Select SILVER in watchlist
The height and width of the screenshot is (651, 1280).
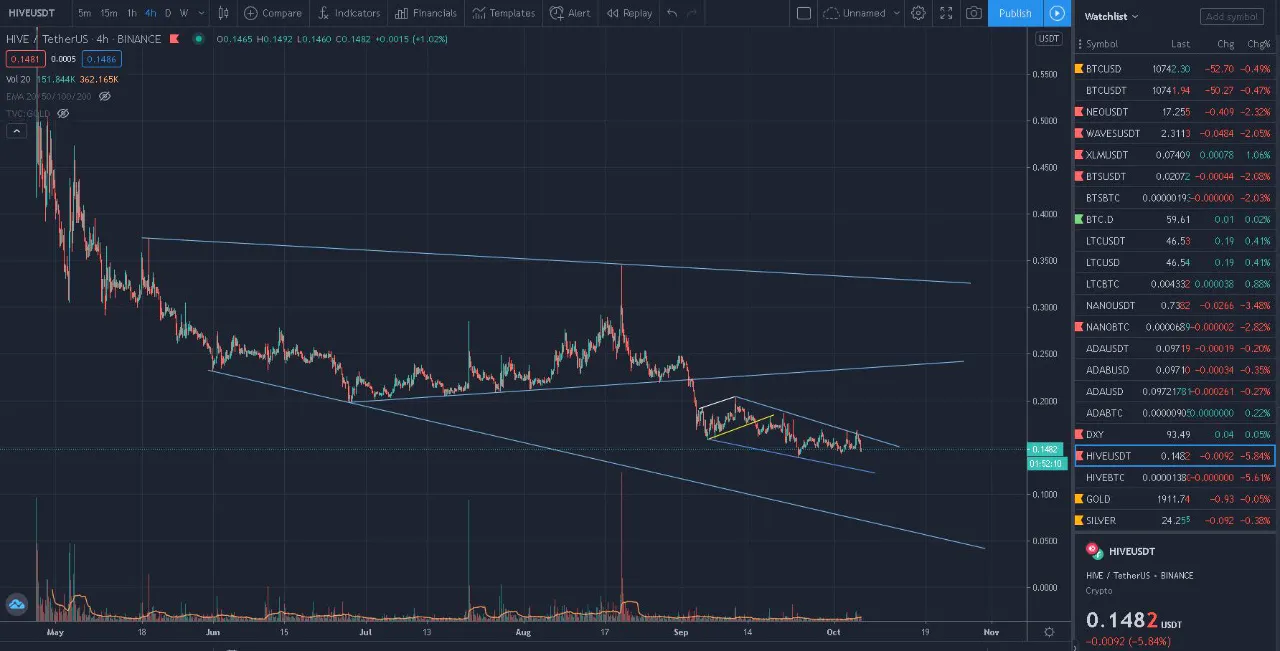coord(1175,521)
